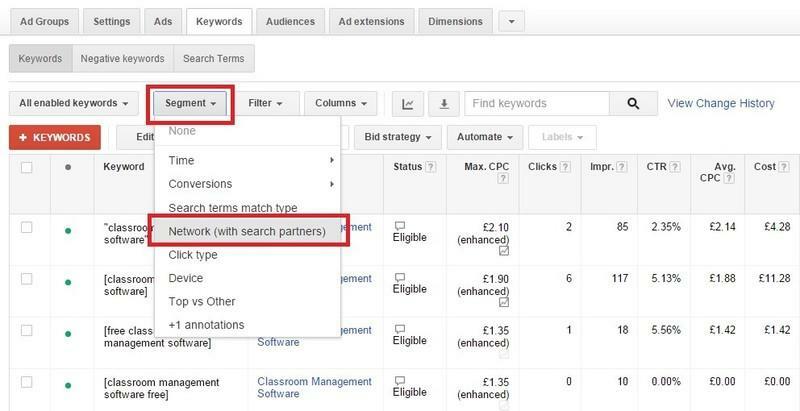Select Network (with search partners) segment
Screen dimensions: 800x411
247,232
